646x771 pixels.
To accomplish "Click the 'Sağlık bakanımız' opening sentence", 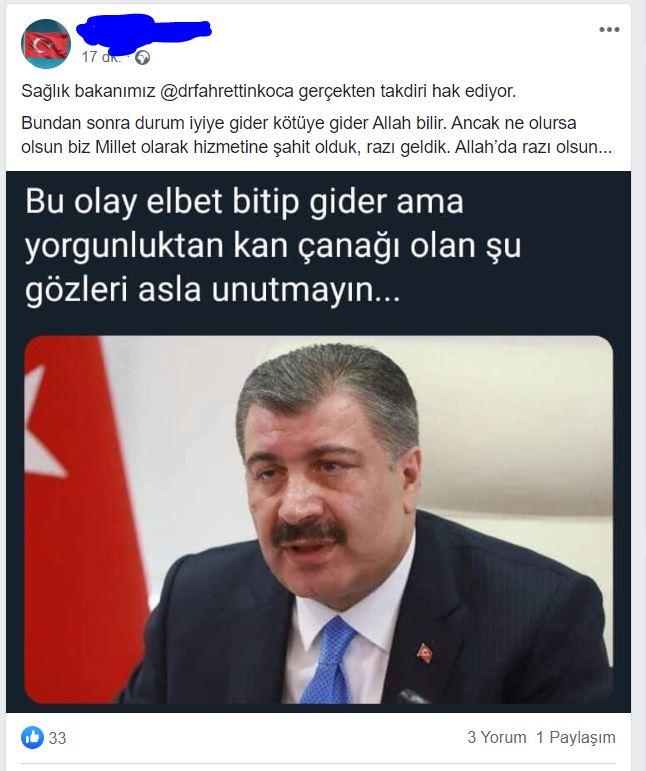I will (268, 91).
